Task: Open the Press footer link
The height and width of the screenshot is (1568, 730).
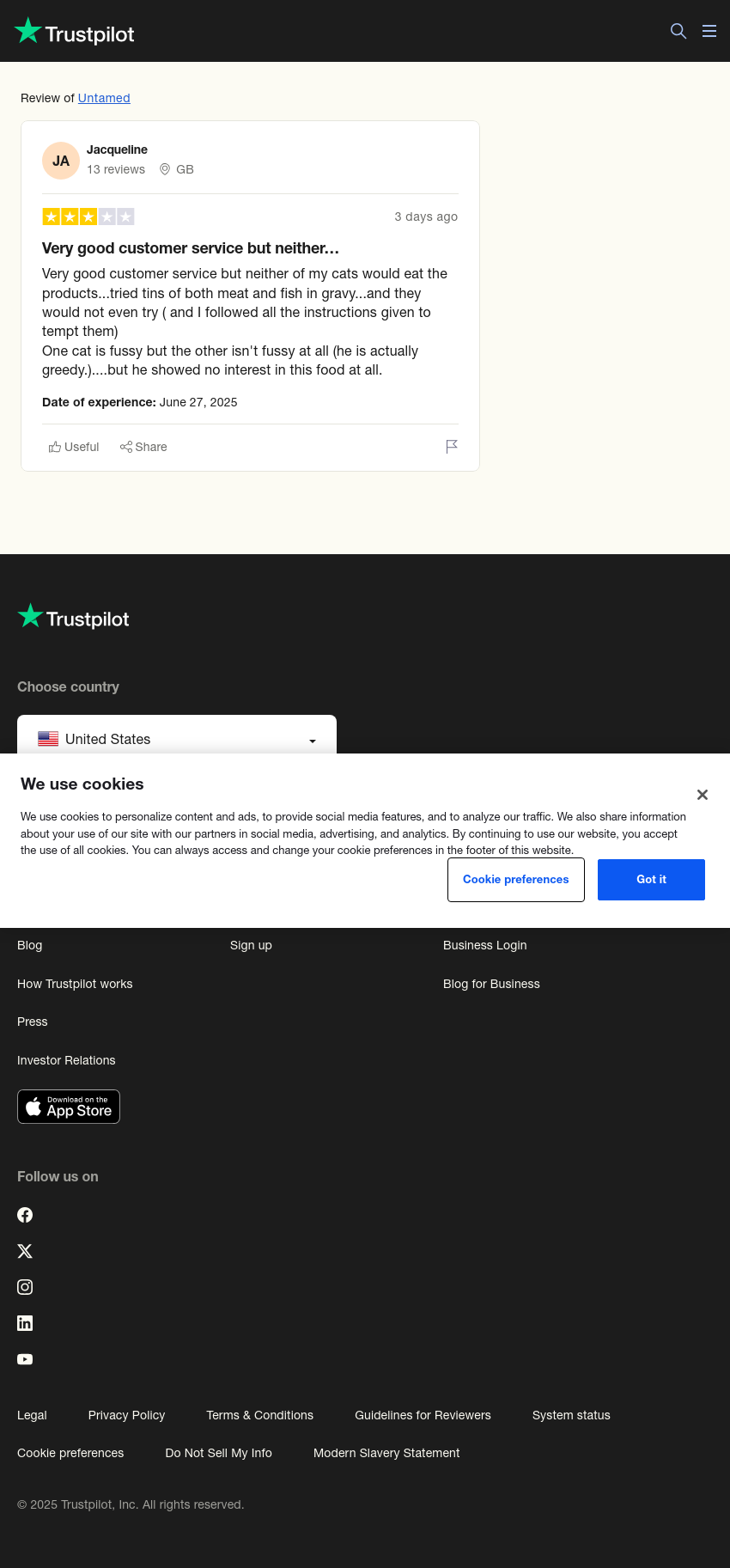Action: pos(33,1022)
